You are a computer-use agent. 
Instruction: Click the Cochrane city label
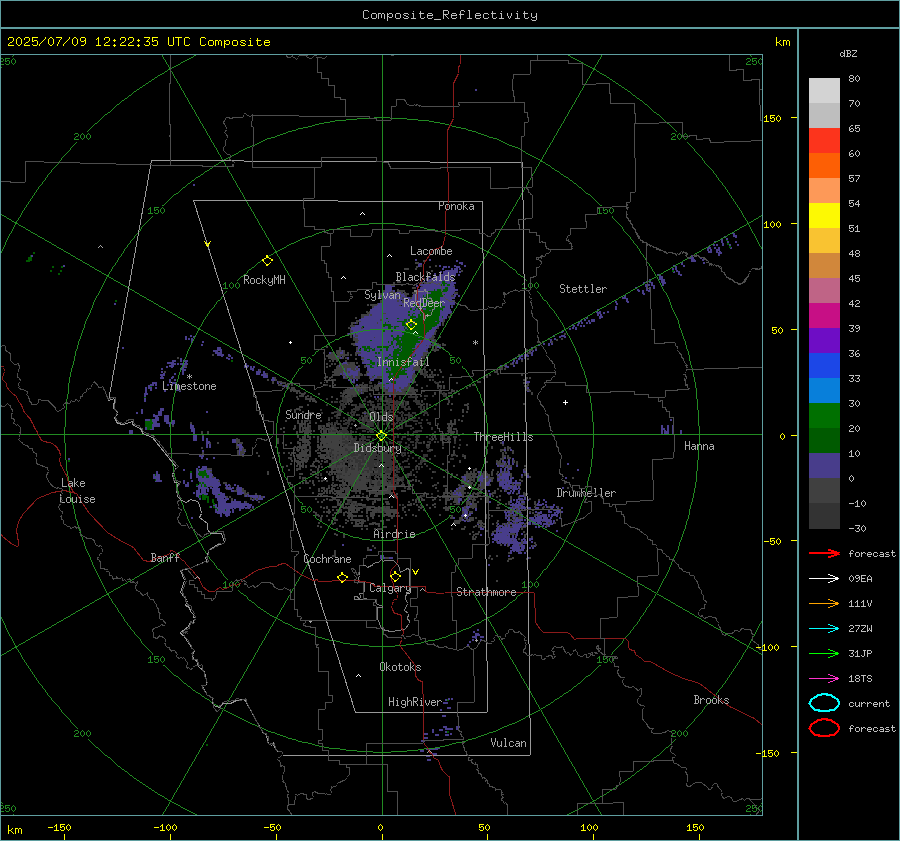327,559
